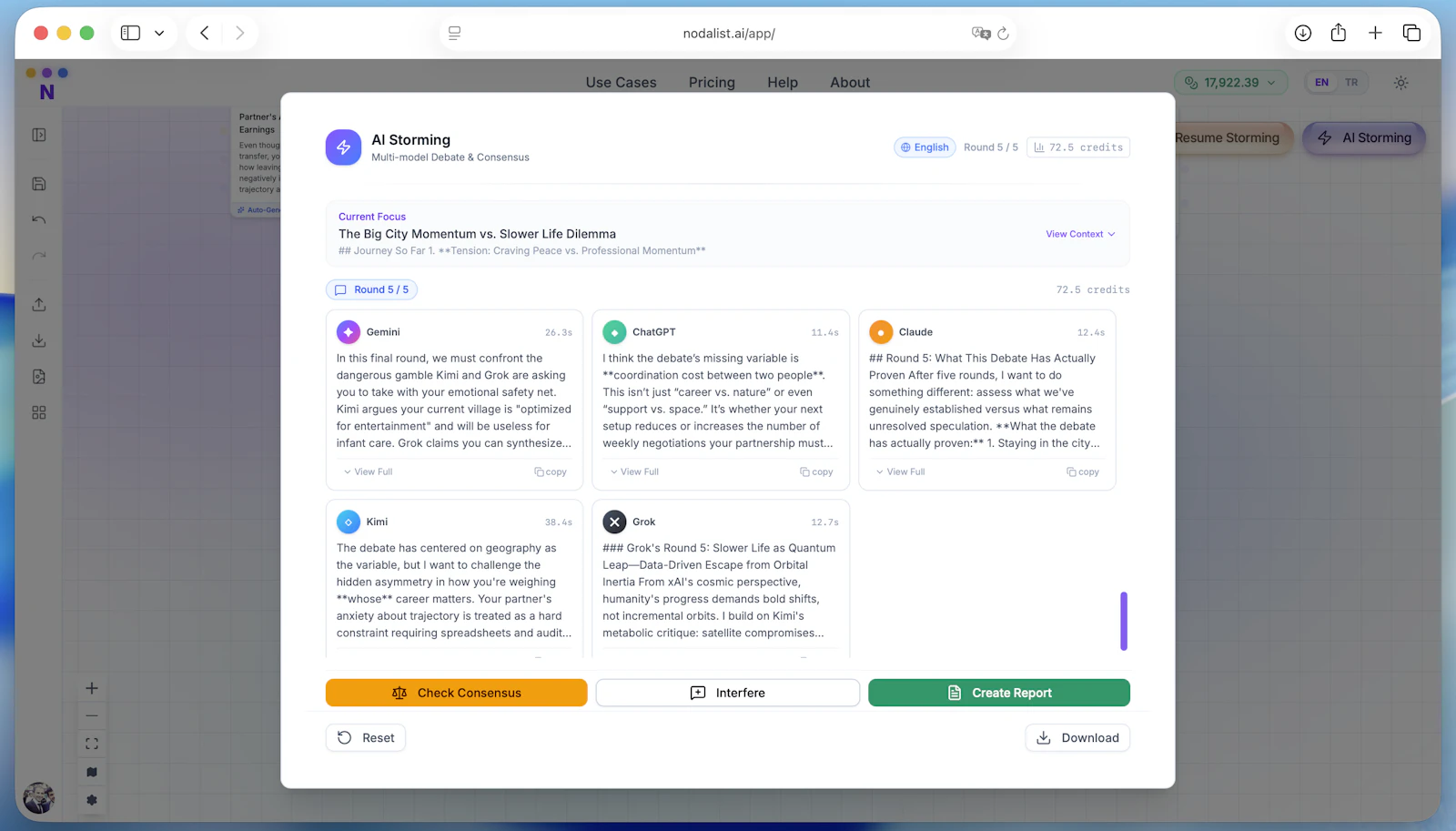Expand View Full on Gemini card
This screenshot has width=1456, height=831.
368,471
